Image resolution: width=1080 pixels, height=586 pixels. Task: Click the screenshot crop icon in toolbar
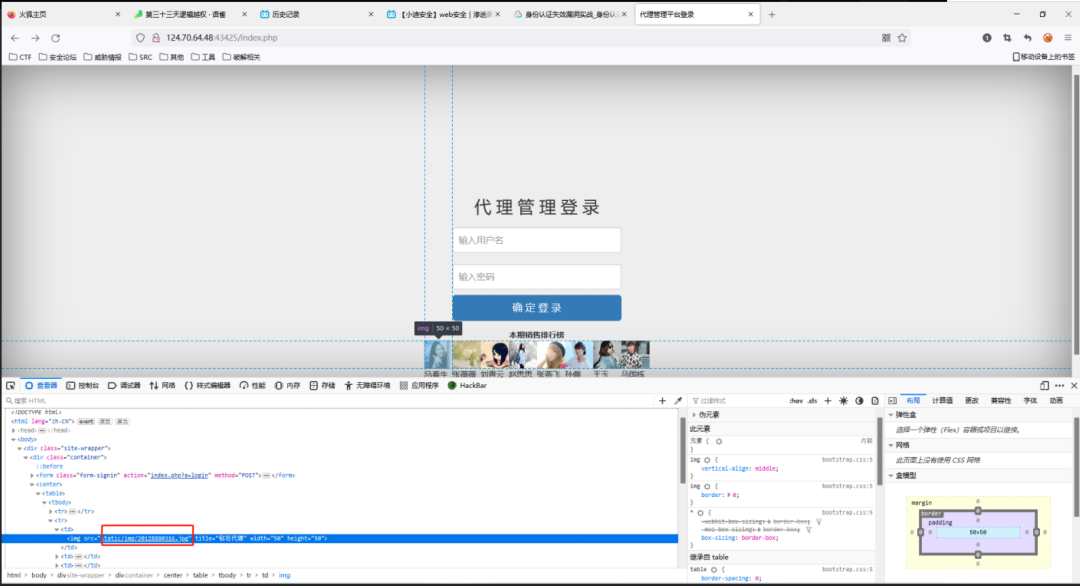point(1007,38)
